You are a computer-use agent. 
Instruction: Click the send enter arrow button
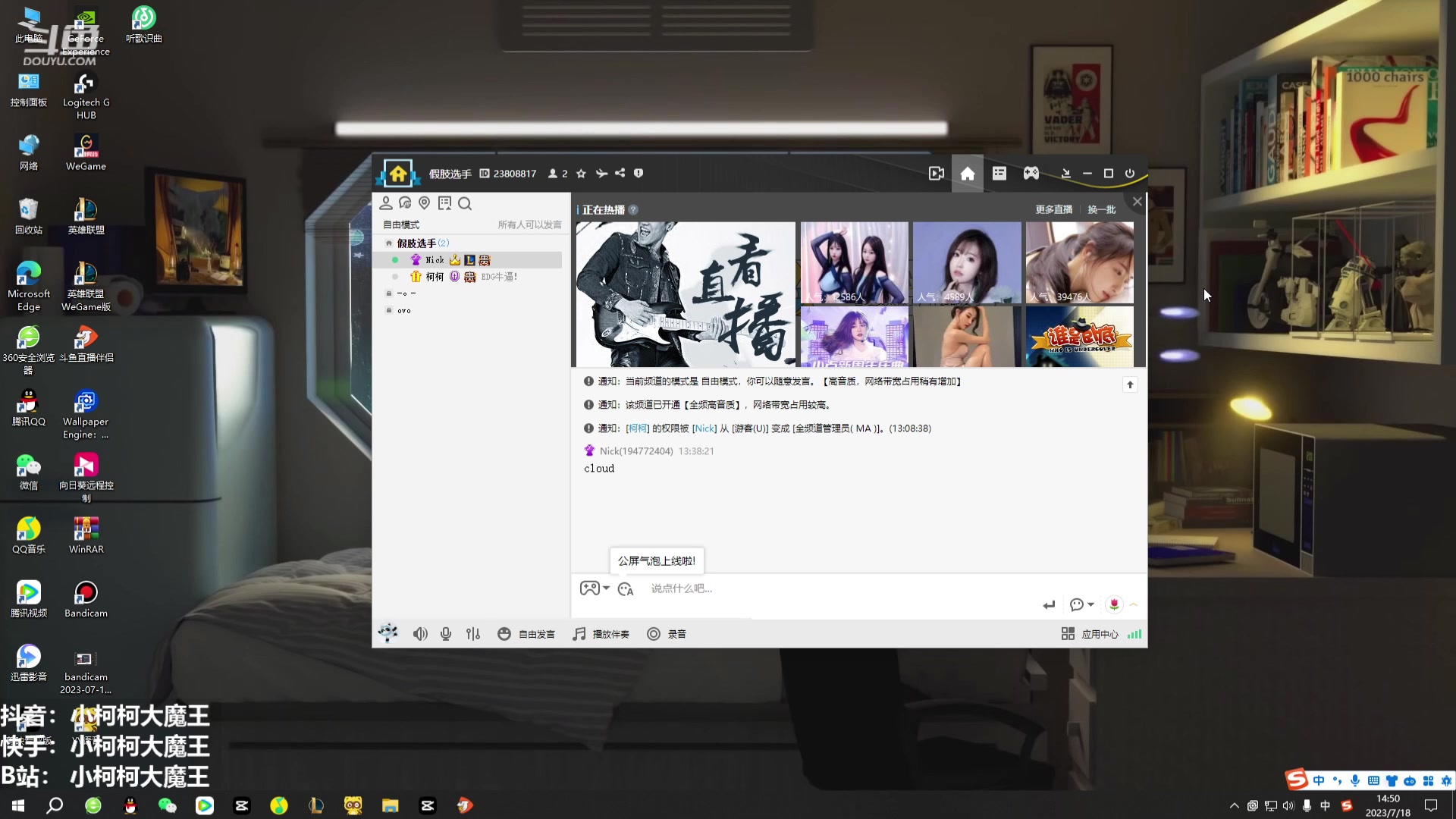tap(1049, 604)
